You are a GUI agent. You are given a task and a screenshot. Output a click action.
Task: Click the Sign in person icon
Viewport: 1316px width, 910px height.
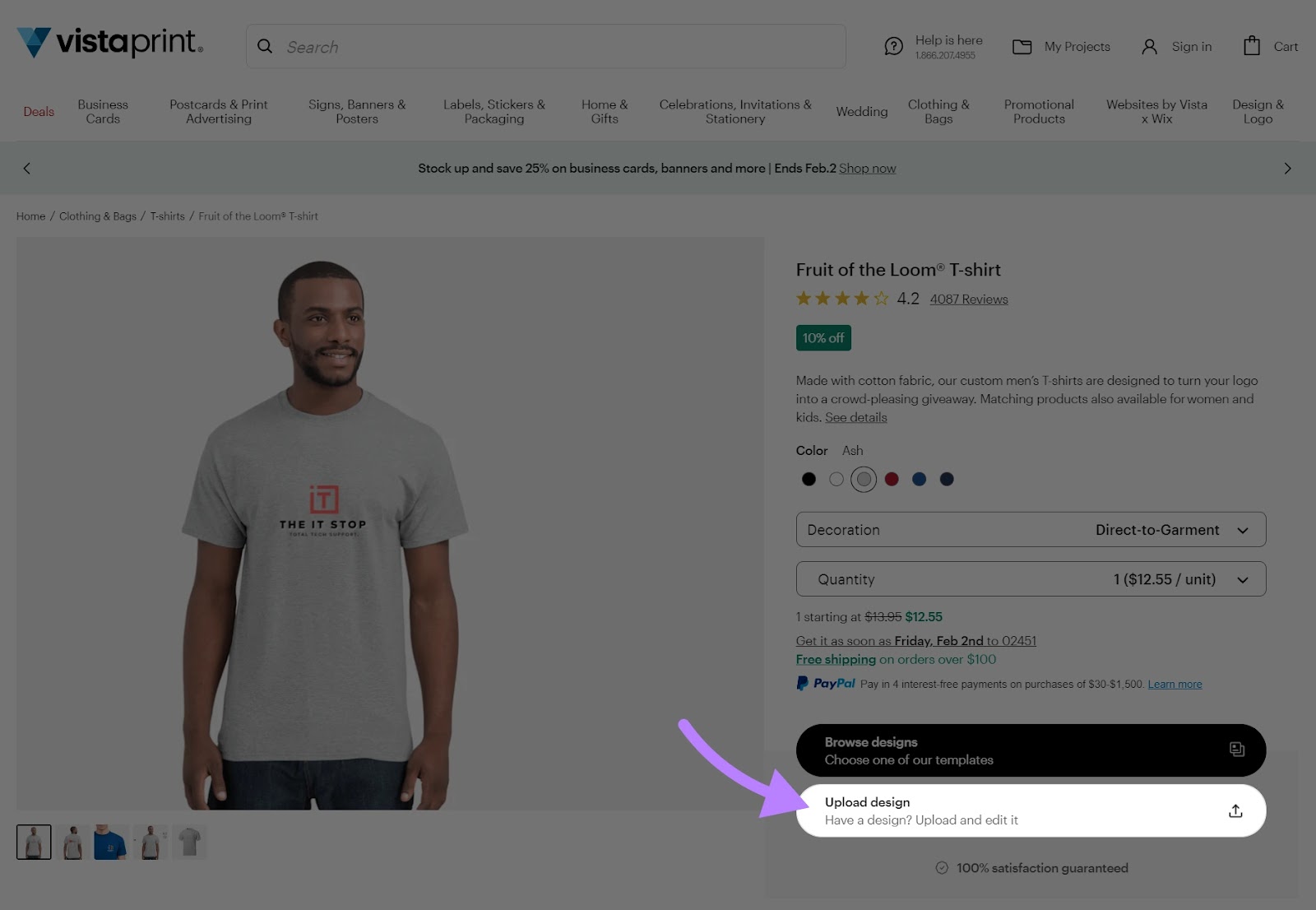click(1149, 47)
